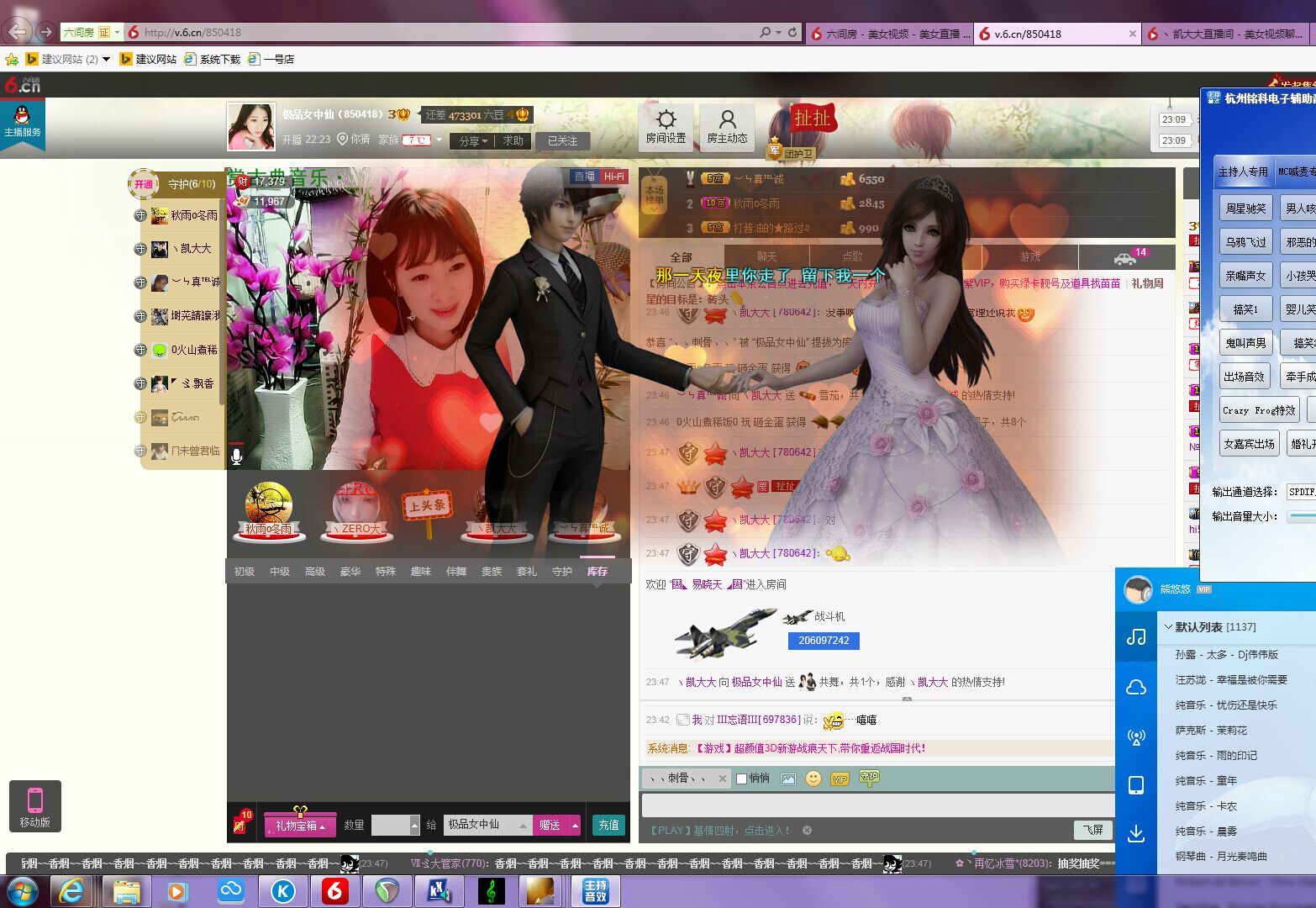
Task: Click the VIP icon in chat toolbar
Action: [839, 779]
